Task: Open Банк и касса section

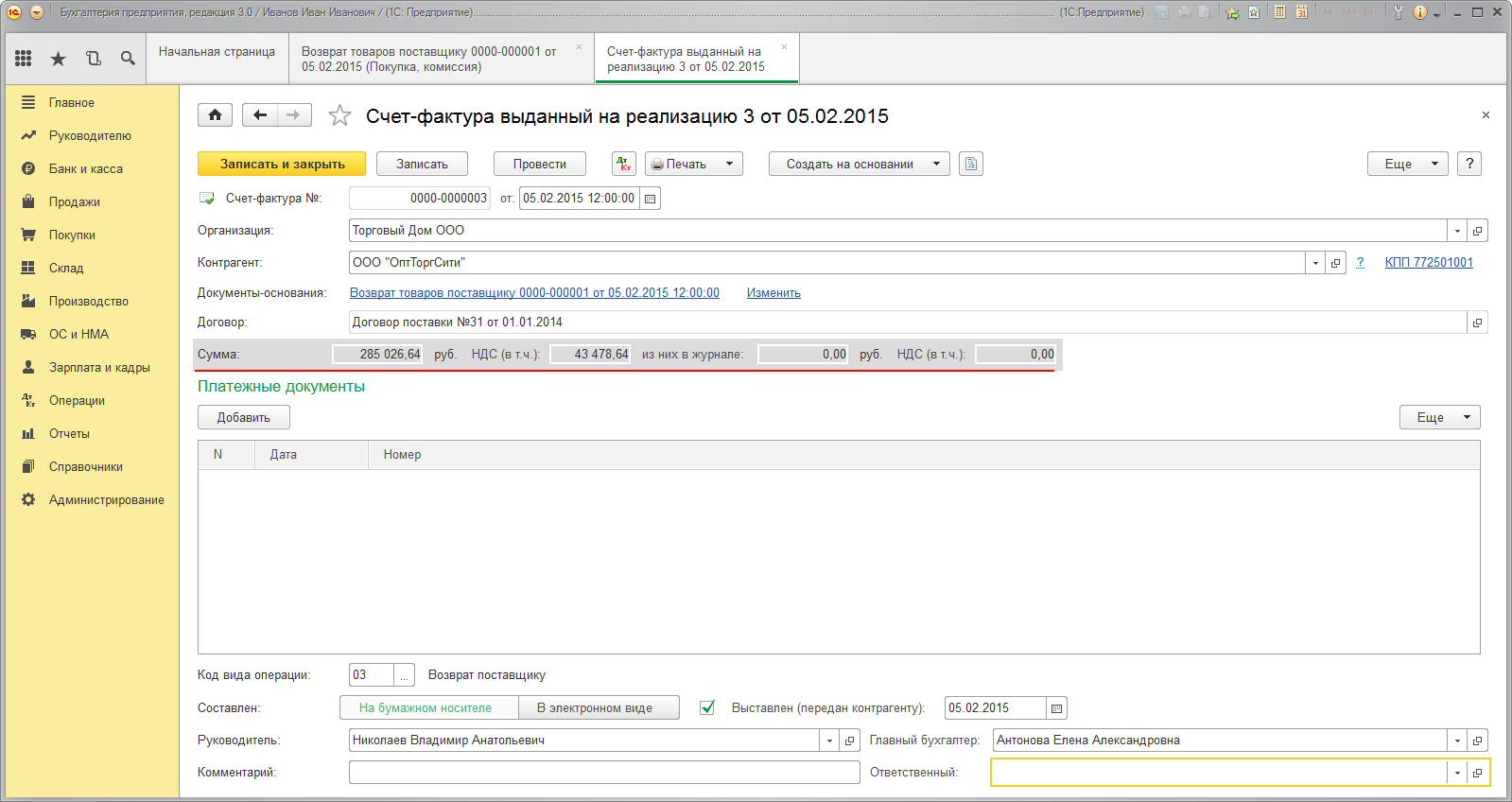Action: pos(86,168)
